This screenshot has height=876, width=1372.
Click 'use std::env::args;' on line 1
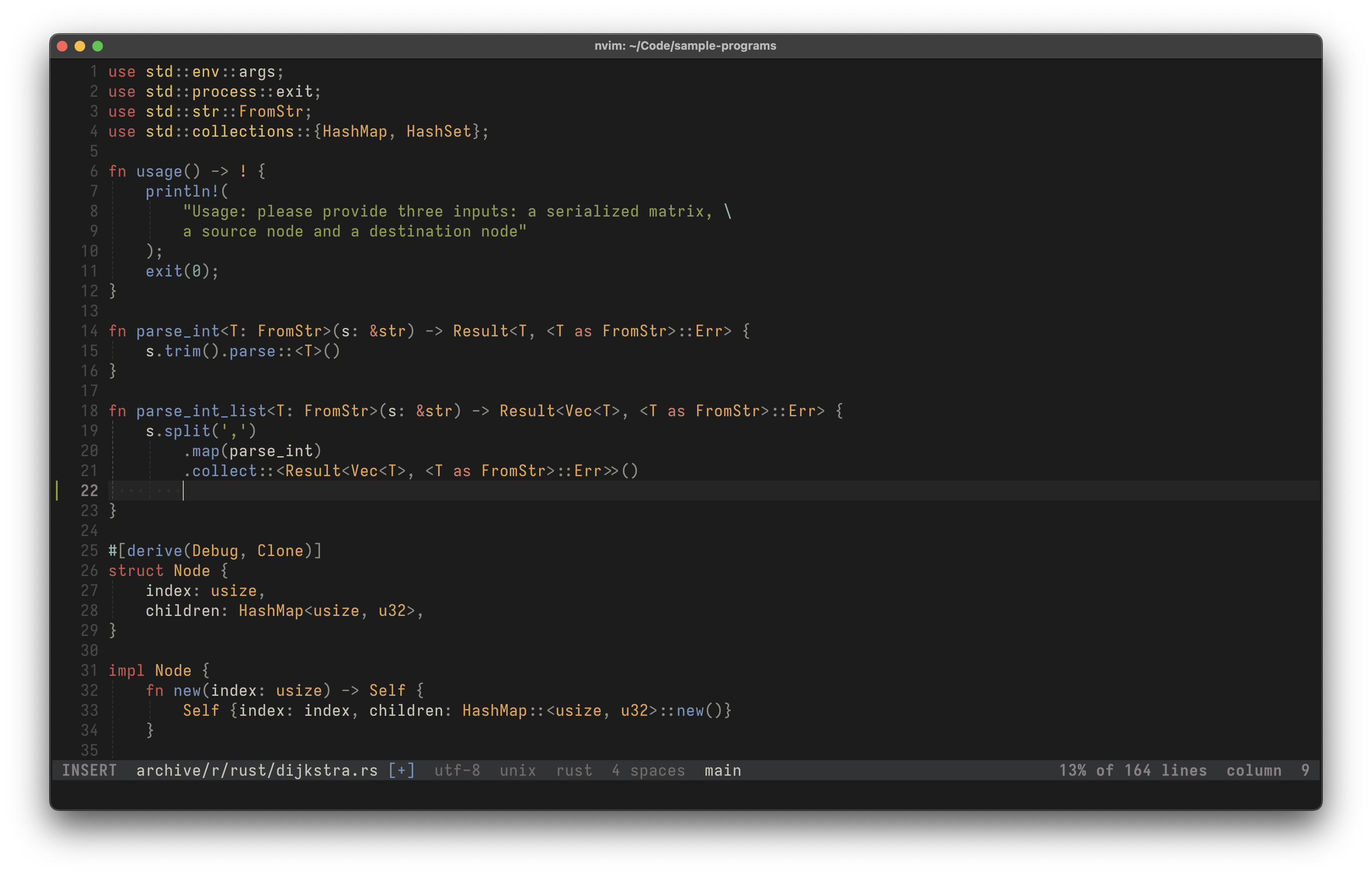196,72
